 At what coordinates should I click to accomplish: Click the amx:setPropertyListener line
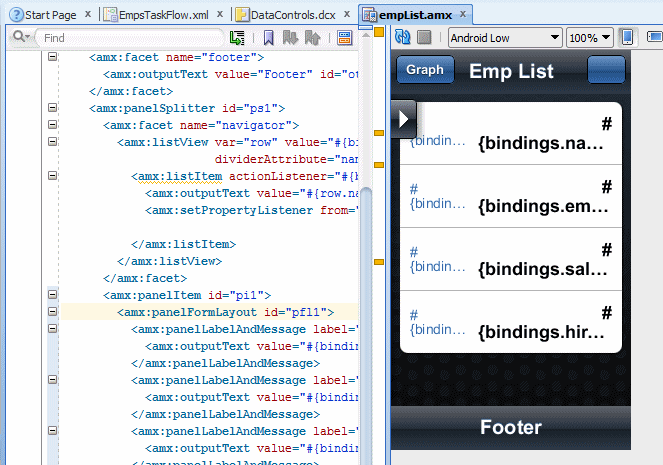[252, 211]
